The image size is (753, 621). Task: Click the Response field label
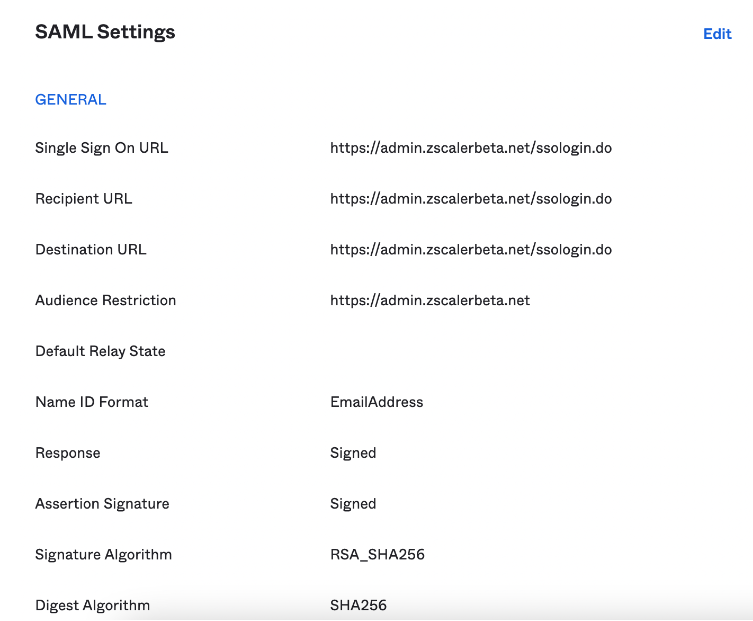(x=67, y=453)
